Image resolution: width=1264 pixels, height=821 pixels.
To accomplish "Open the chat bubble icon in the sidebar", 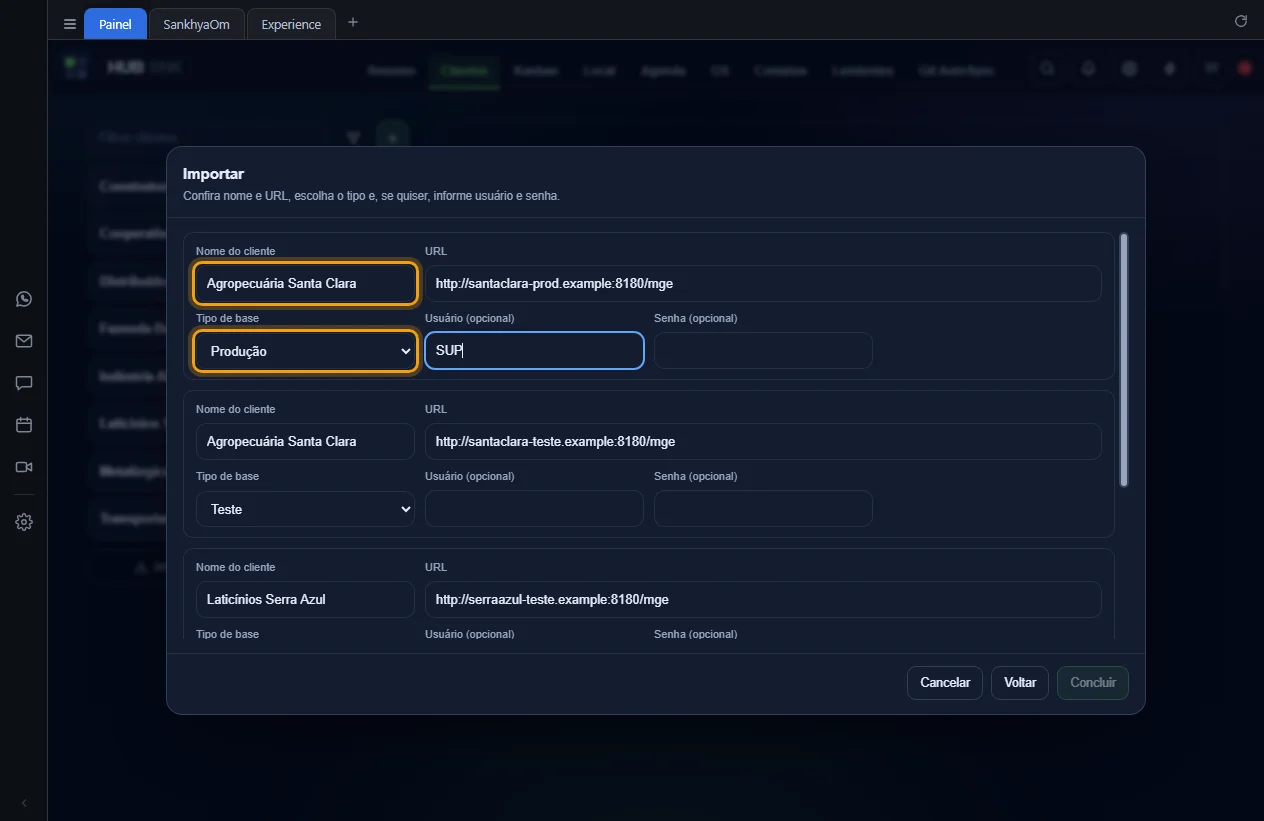I will (x=24, y=383).
